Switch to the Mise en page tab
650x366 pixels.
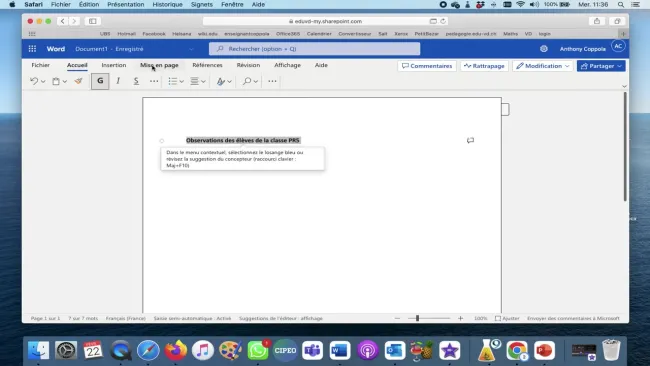pos(159,65)
